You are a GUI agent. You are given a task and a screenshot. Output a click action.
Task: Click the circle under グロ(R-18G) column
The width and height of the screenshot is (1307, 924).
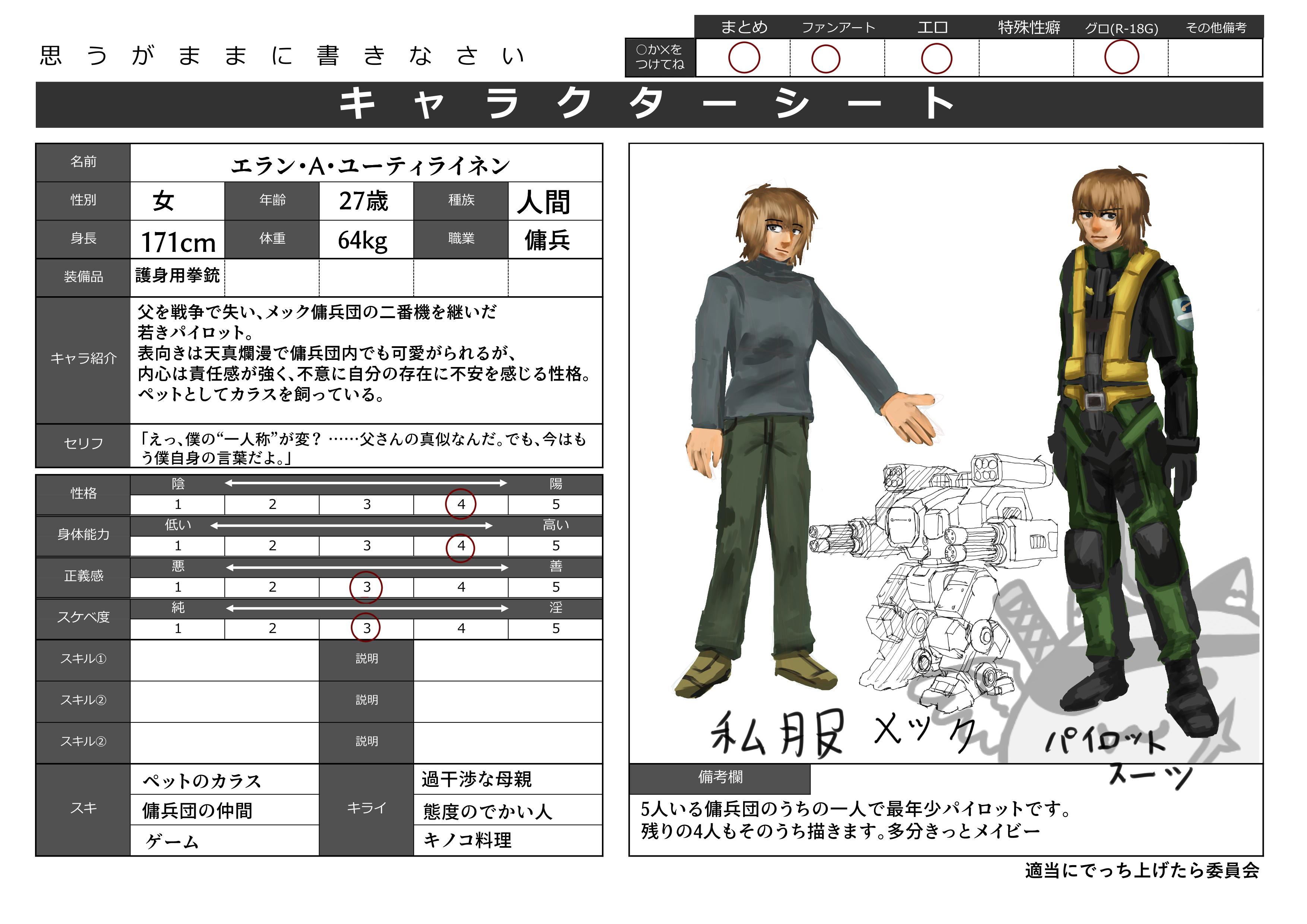1121,57
